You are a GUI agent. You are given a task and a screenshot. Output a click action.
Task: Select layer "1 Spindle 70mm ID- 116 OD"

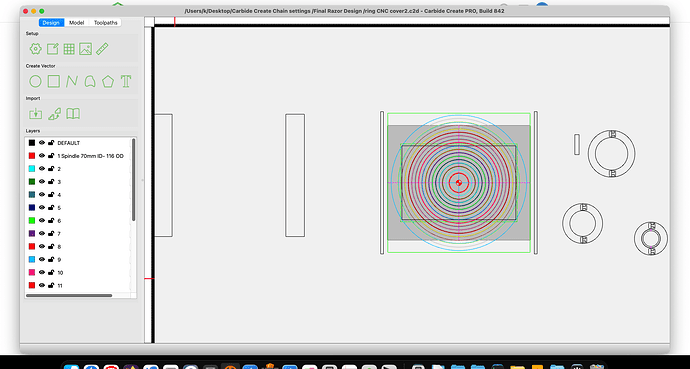(90, 156)
